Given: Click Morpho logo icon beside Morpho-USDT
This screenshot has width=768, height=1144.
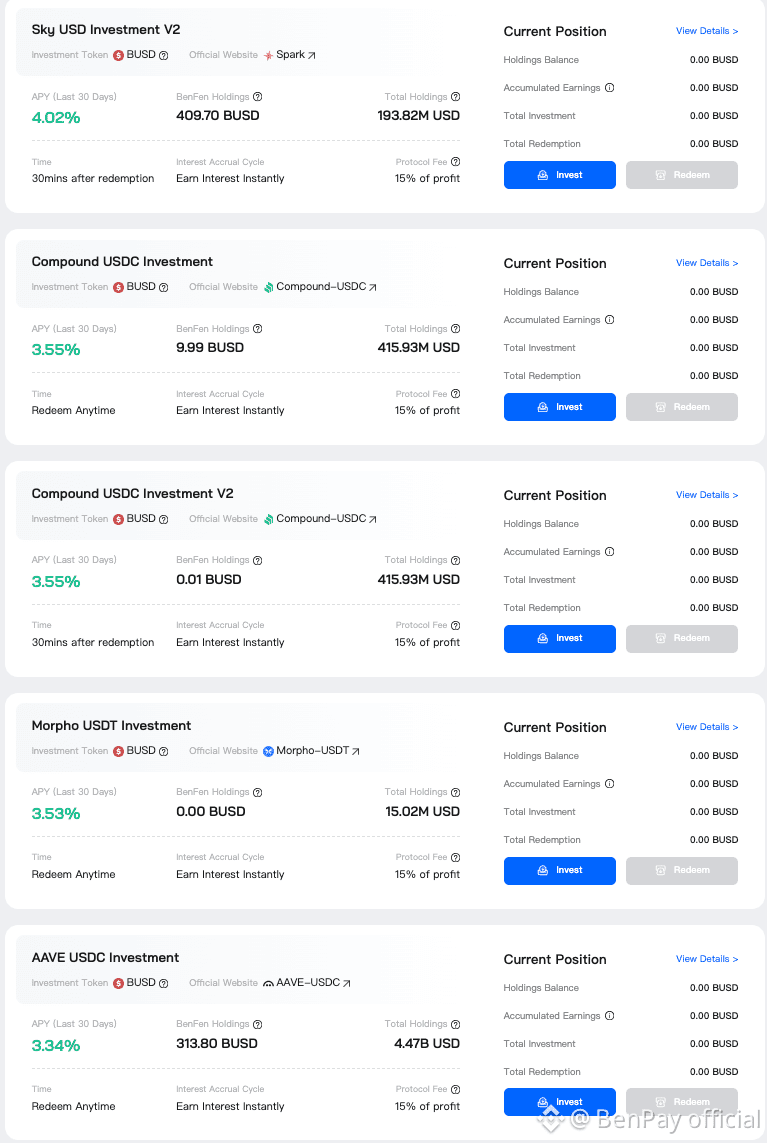Looking at the screenshot, I should [x=268, y=751].
